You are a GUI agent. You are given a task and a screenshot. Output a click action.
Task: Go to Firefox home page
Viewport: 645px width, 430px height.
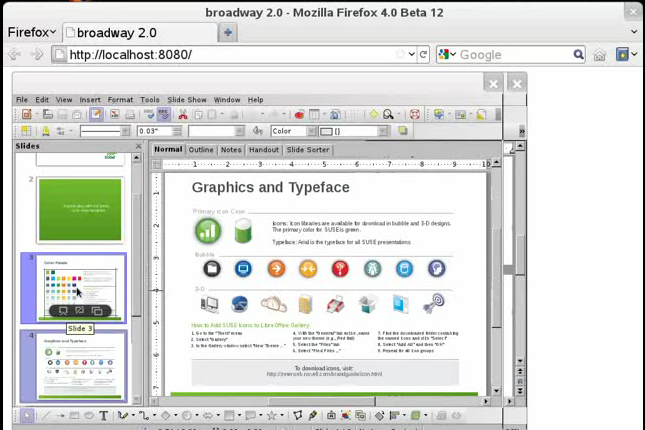599,54
